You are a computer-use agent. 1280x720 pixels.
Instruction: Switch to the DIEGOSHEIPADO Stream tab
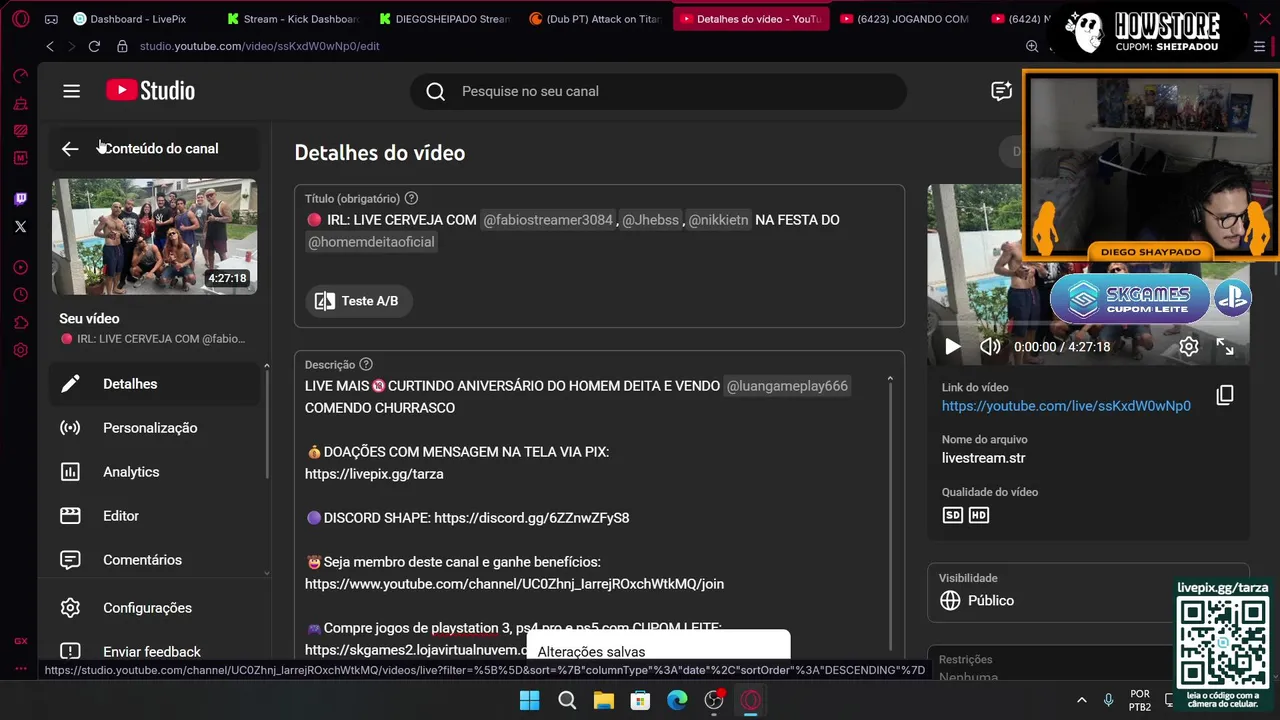tap(446, 19)
